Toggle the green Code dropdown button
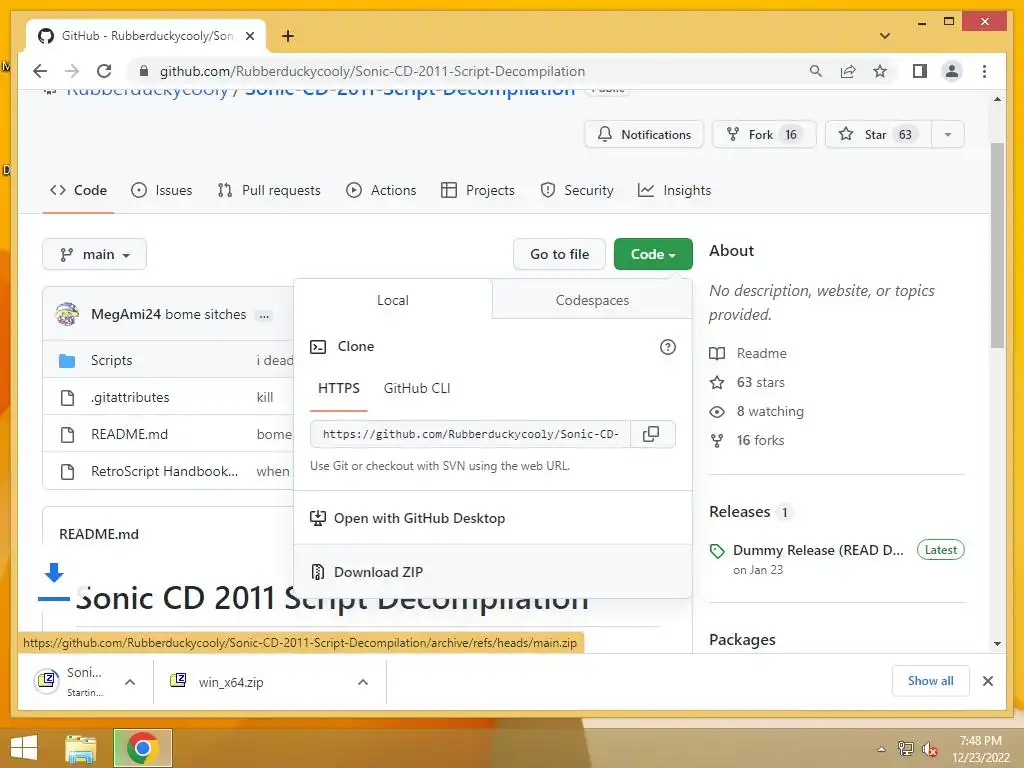Screen dimensions: 1024x768 pos(653,254)
